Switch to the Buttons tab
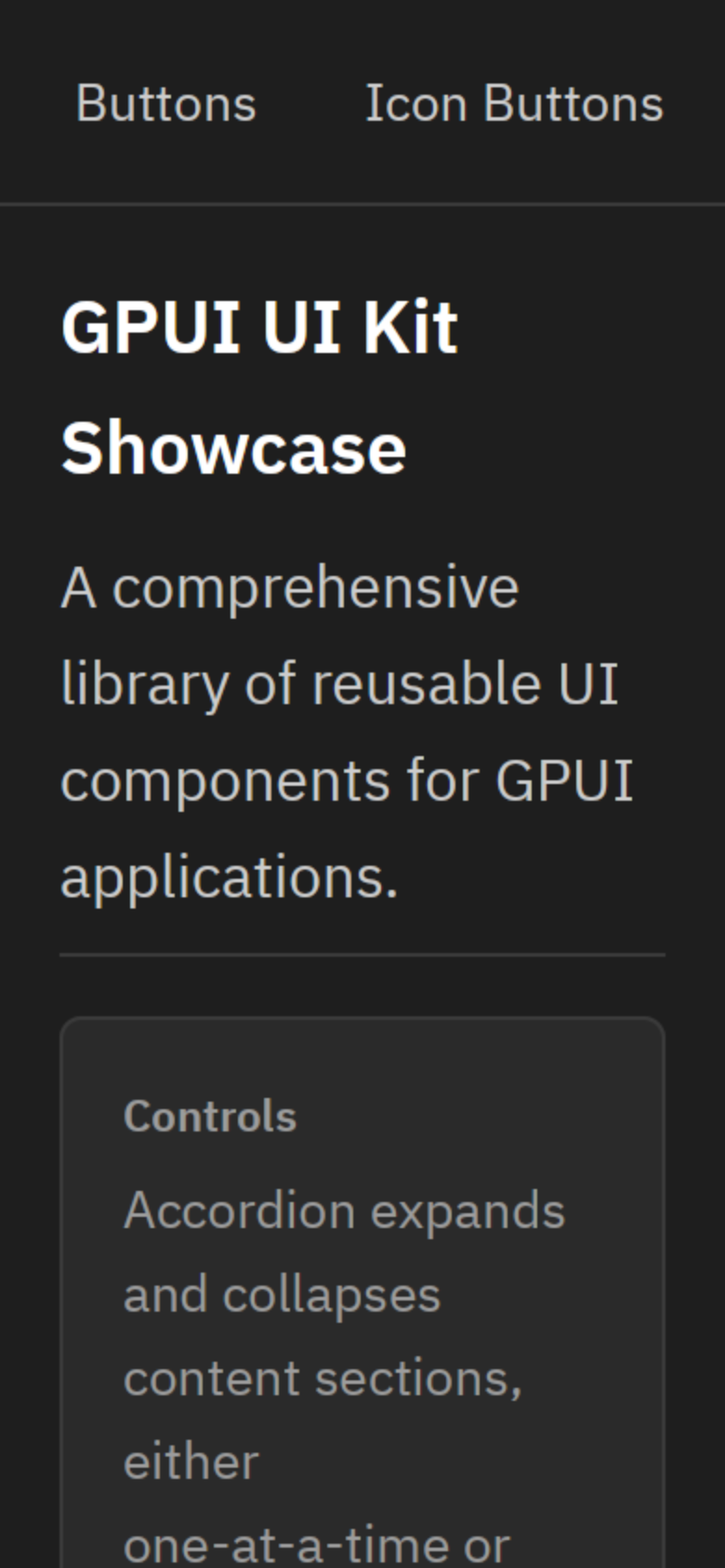This screenshot has width=725, height=1568. point(165,102)
